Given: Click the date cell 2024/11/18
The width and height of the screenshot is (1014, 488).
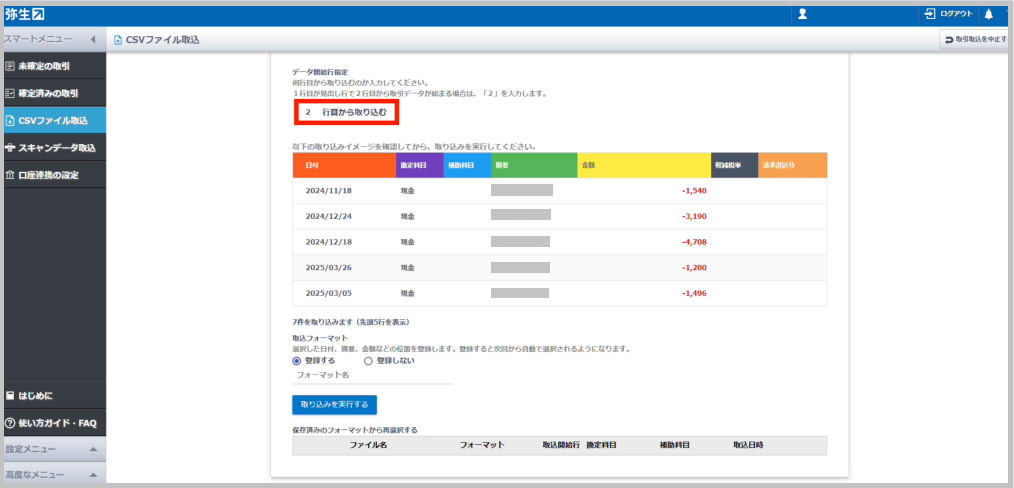Looking at the screenshot, I should (329, 191).
